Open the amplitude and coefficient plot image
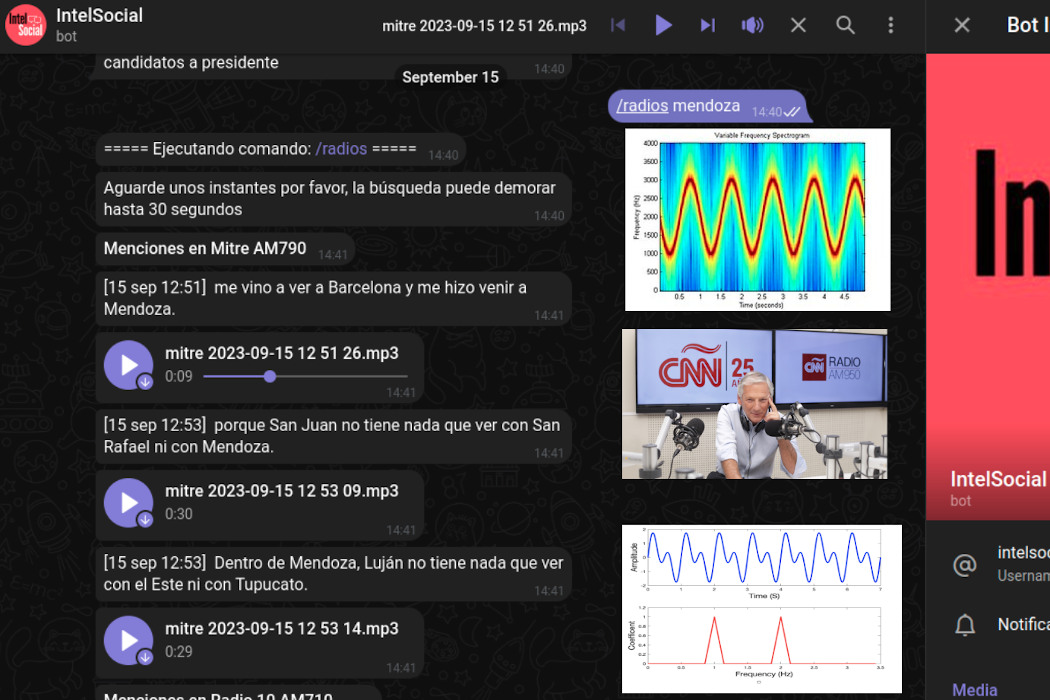The image size is (1050, 700). pos(761,608)
